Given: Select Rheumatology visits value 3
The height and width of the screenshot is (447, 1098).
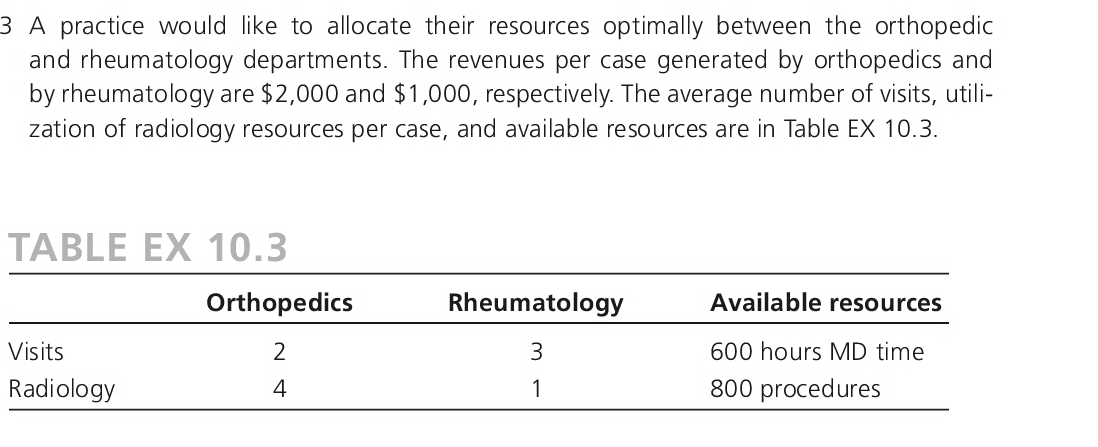Looking at the screenshot, I should pos(536,351).
